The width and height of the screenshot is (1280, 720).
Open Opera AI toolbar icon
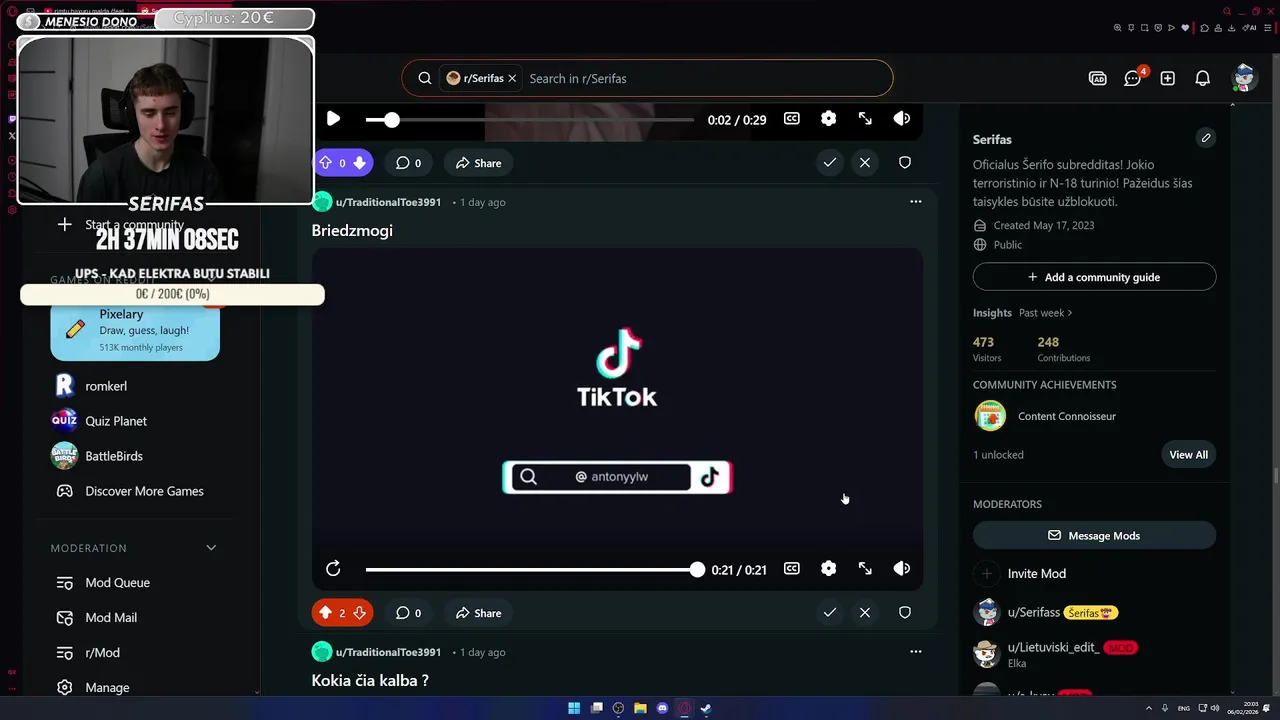pyautogui.click(x=1249, y=28)
